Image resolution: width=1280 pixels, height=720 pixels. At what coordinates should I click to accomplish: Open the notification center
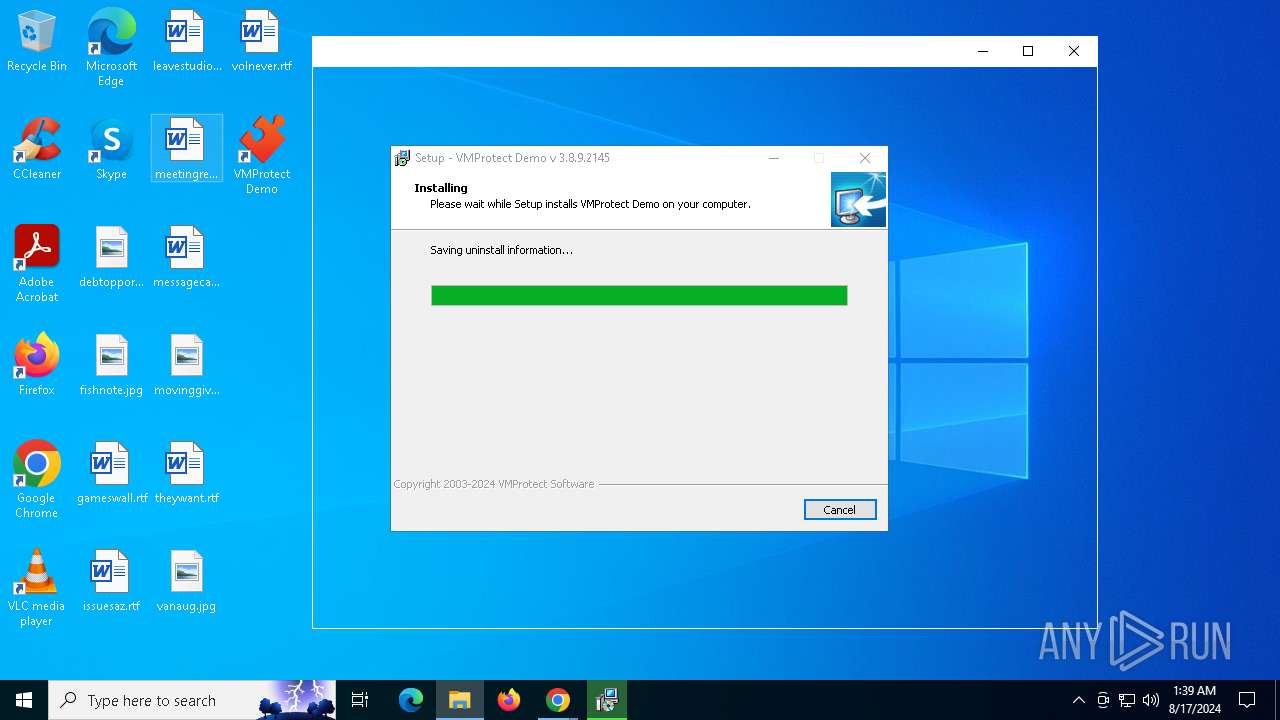pyautogui.click(x=1247, y=700)
